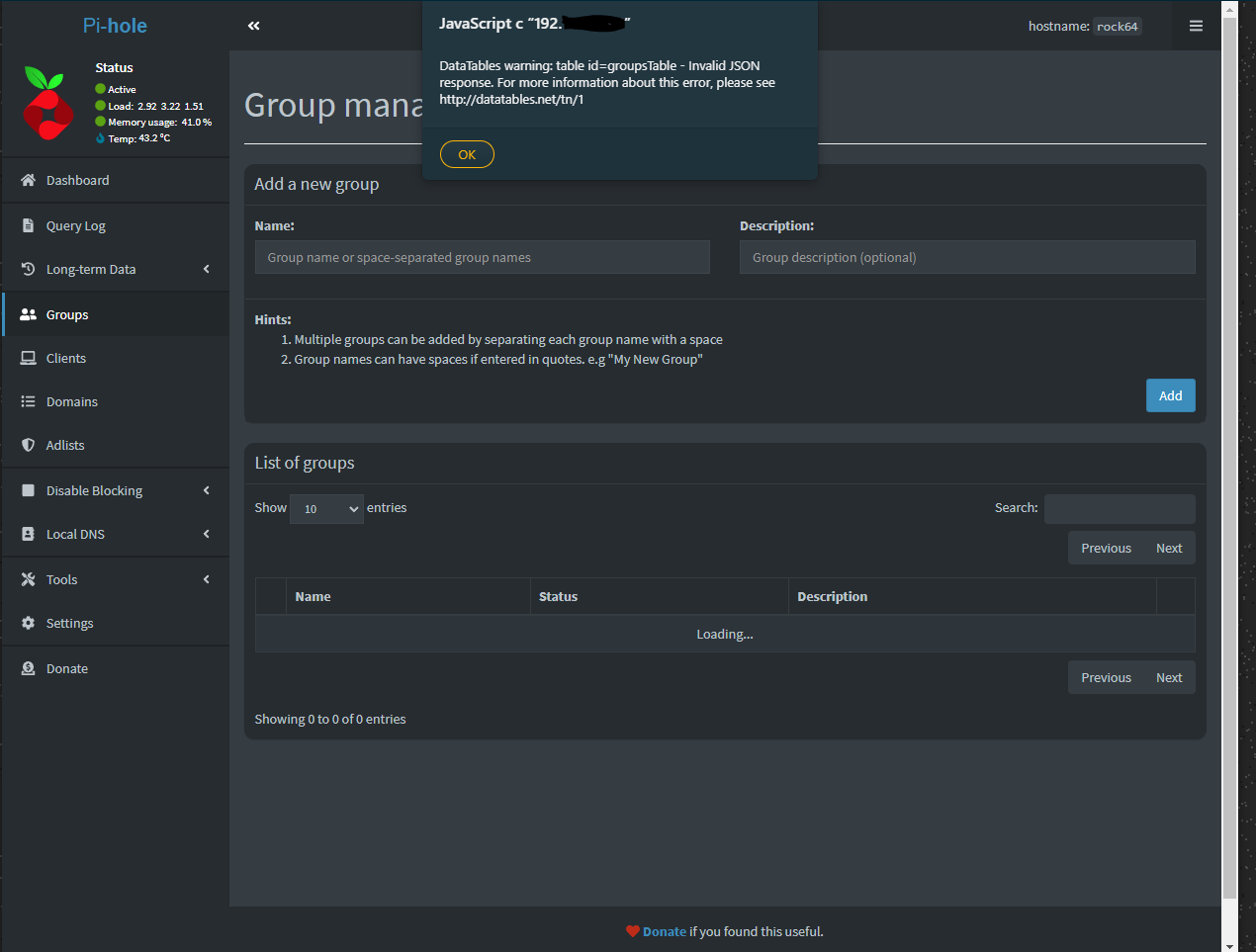Image resolution: width=1256 pixels, height=952 pixels.
Task: Click the Disable Blocking stop icon
Action: click(x=28, y=490)
